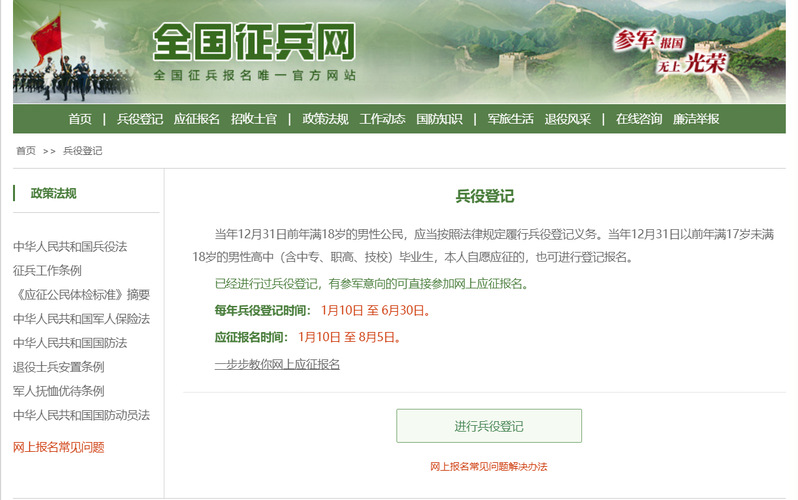
Task: Click the 全国征兵网 site logo title
Action: (x=254, y=42)
